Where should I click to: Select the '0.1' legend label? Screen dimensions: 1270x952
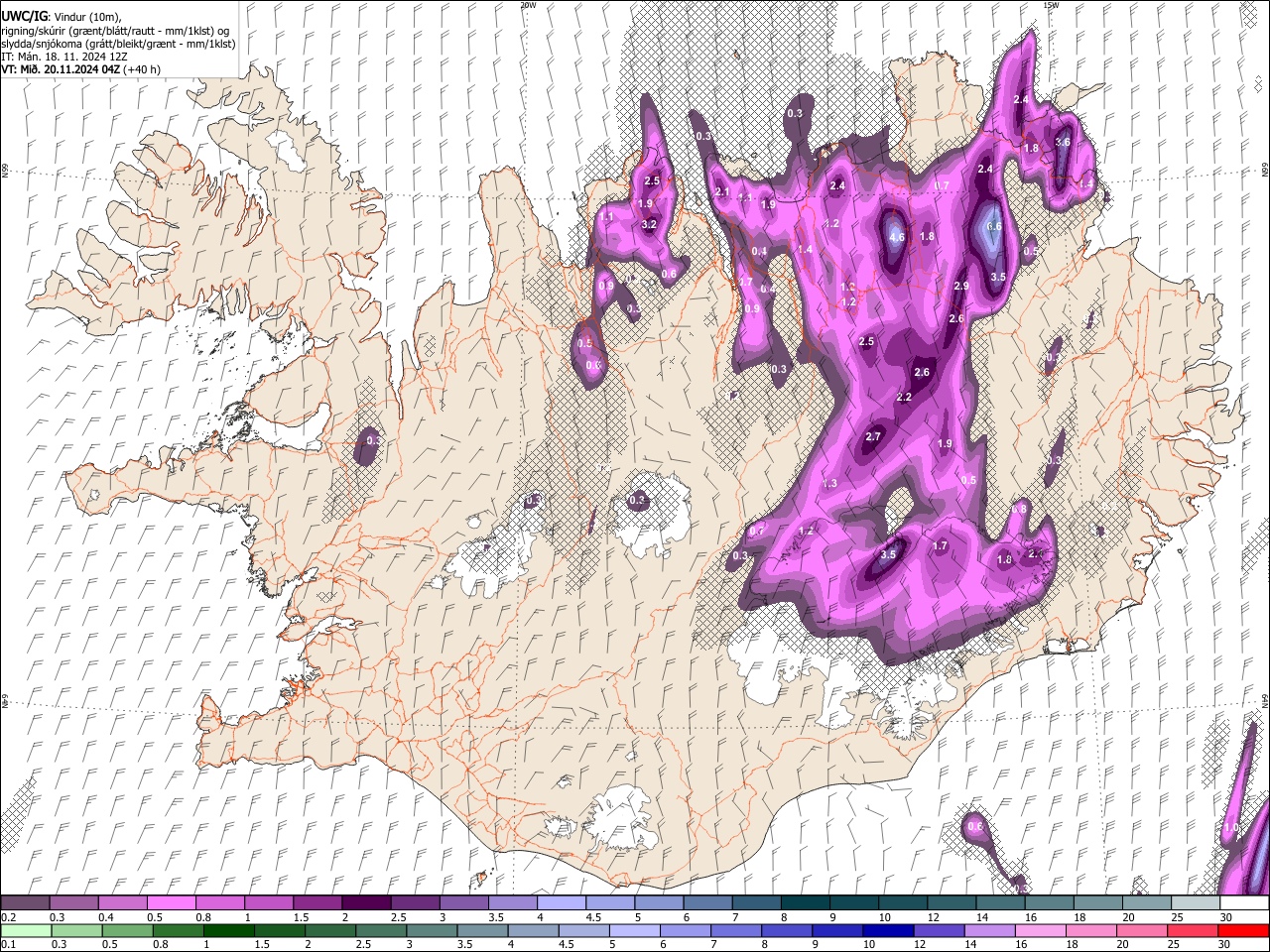tap(8, 944)
